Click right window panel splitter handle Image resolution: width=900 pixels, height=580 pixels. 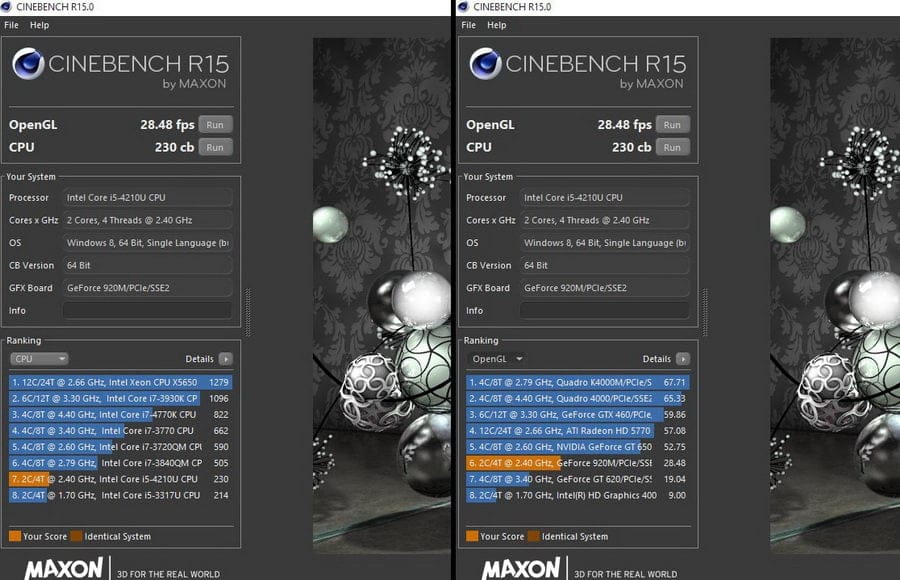[705, 312]
